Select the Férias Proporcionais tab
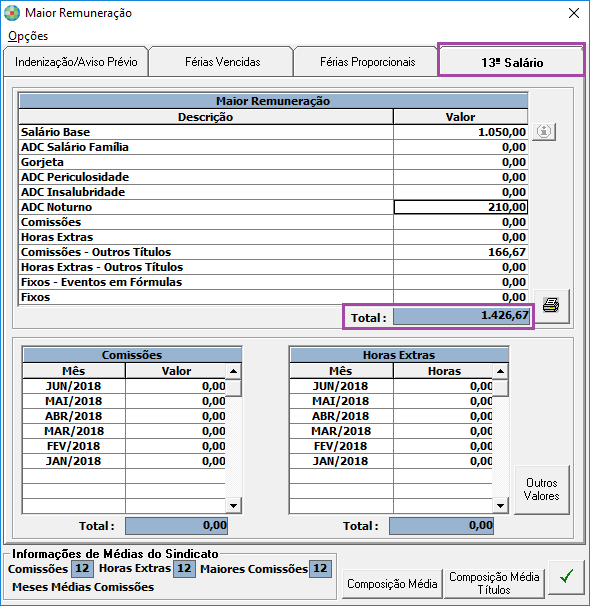 [367, 62]
